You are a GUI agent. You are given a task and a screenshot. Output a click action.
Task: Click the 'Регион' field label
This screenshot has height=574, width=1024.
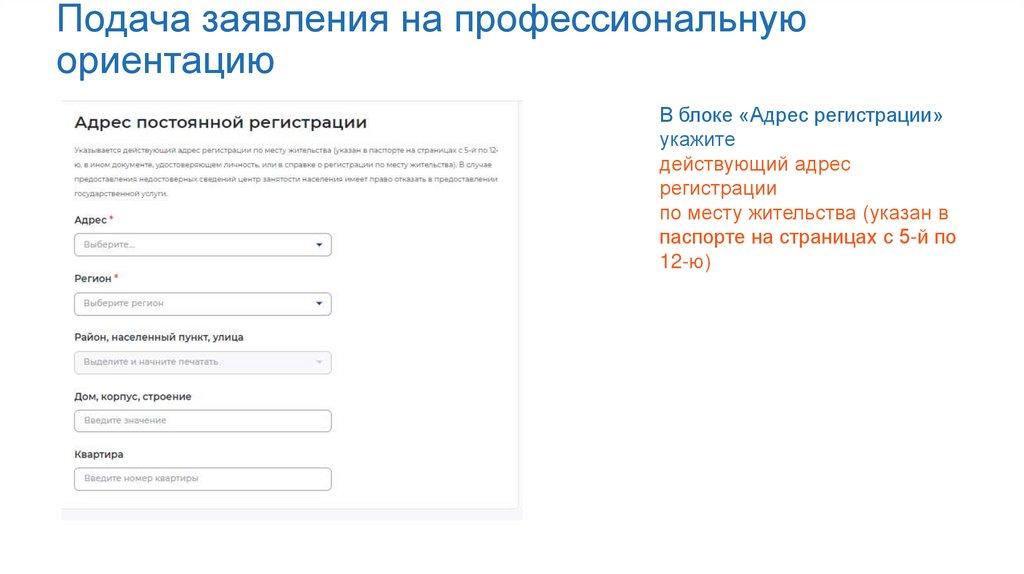click(x=92, y=278)
